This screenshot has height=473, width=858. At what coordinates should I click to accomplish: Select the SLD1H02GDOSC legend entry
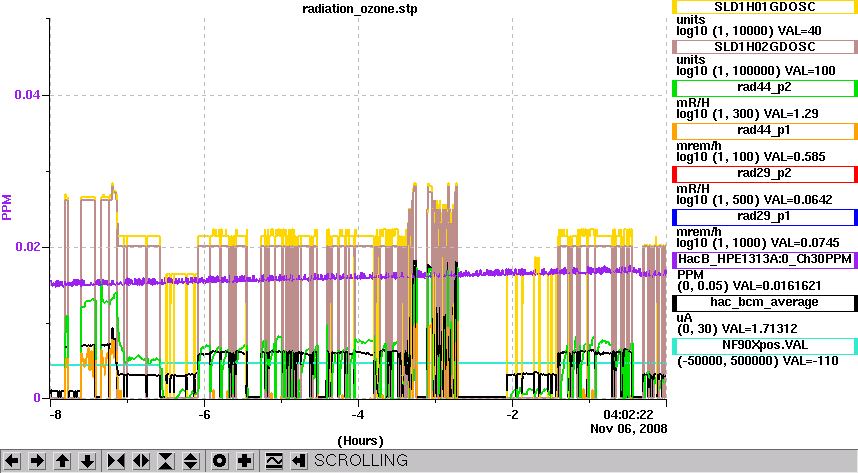764,47
